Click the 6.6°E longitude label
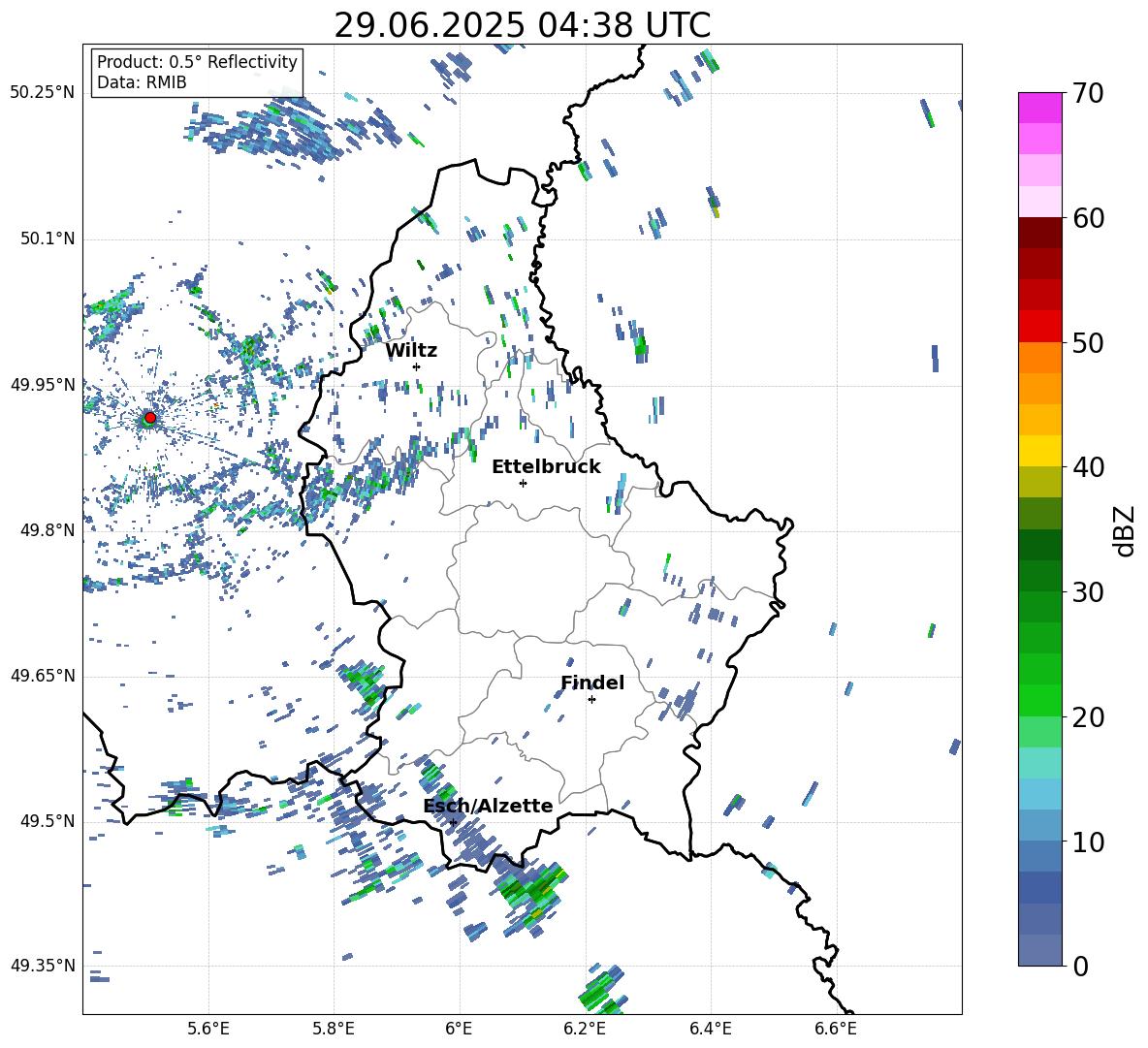This screenshot has height=1048, width=1148. click(836, 1029)
